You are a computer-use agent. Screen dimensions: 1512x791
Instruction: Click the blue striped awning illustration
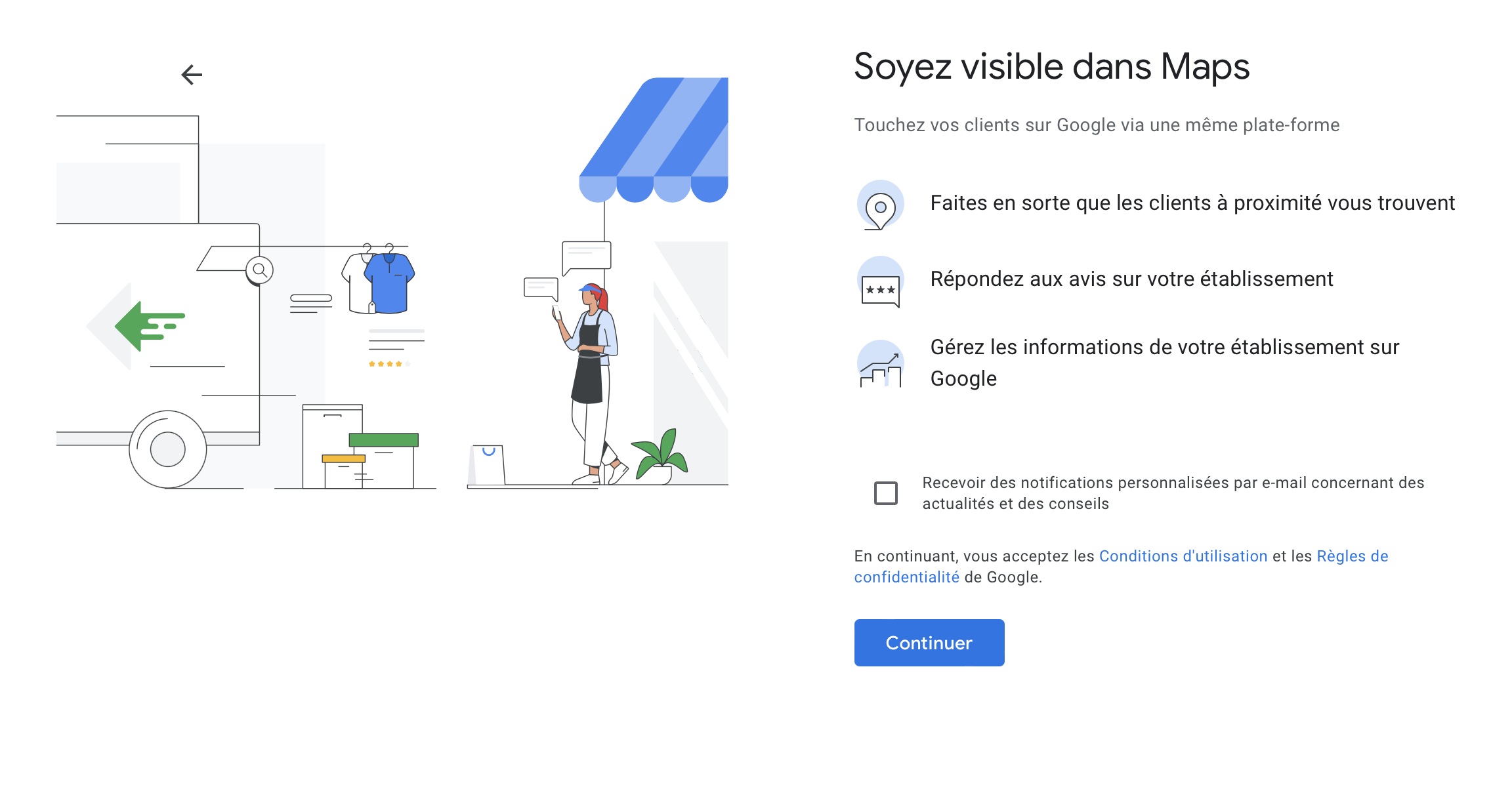pos(655,140)
